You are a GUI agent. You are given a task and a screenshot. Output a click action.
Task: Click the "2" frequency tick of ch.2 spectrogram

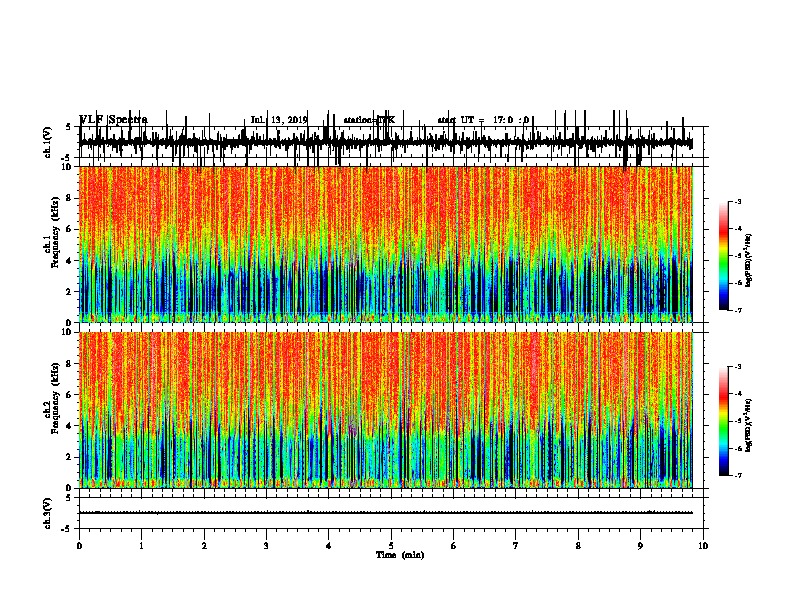pyautogui.click(x=69, y=457)
